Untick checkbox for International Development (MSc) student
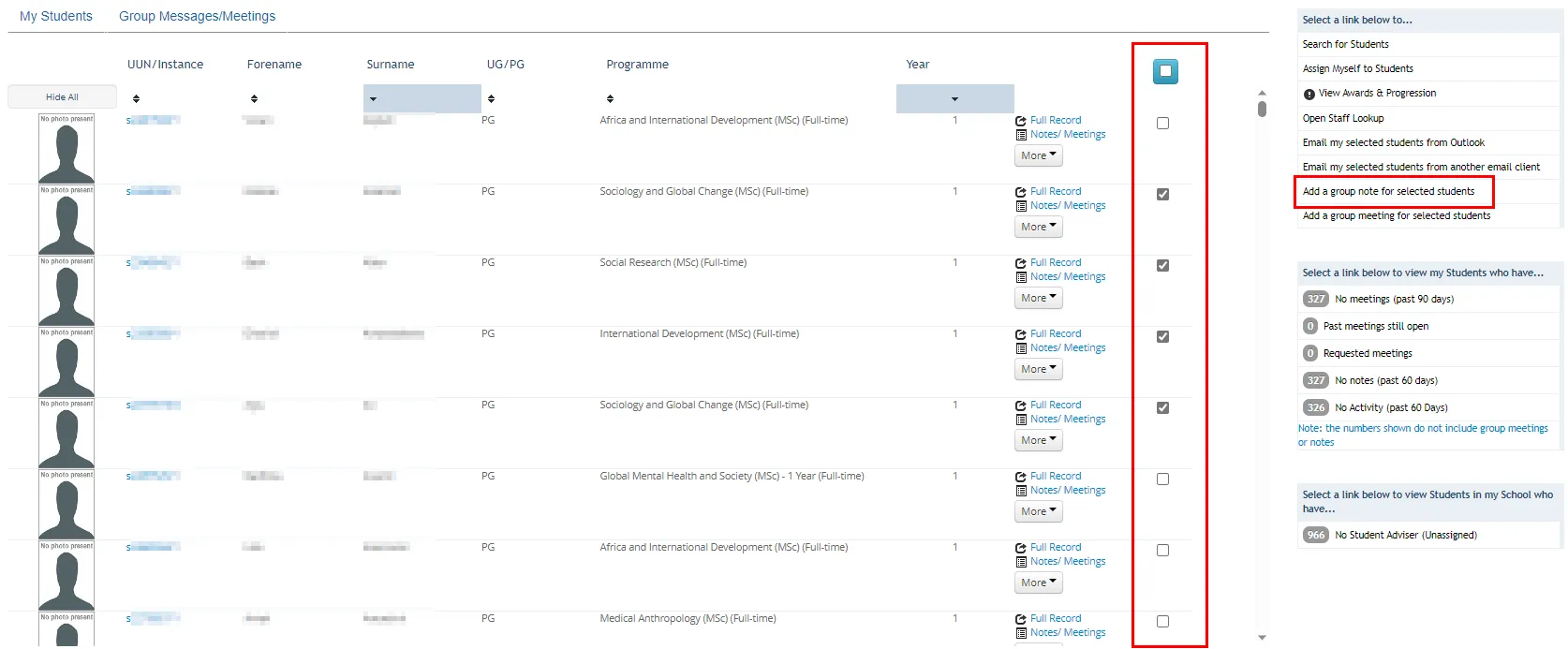Image resolution: width=1568 pixels, height=649 pixels. (x=1162, y=336)
